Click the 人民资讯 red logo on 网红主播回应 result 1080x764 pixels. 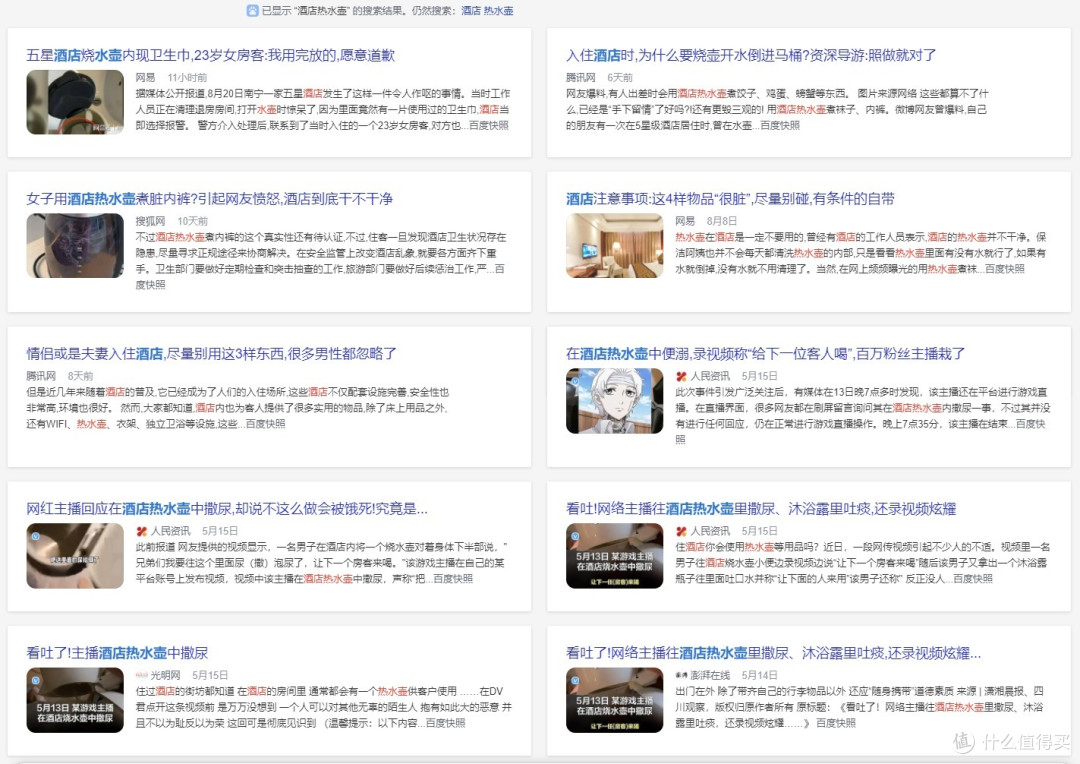tap(141, 531)
